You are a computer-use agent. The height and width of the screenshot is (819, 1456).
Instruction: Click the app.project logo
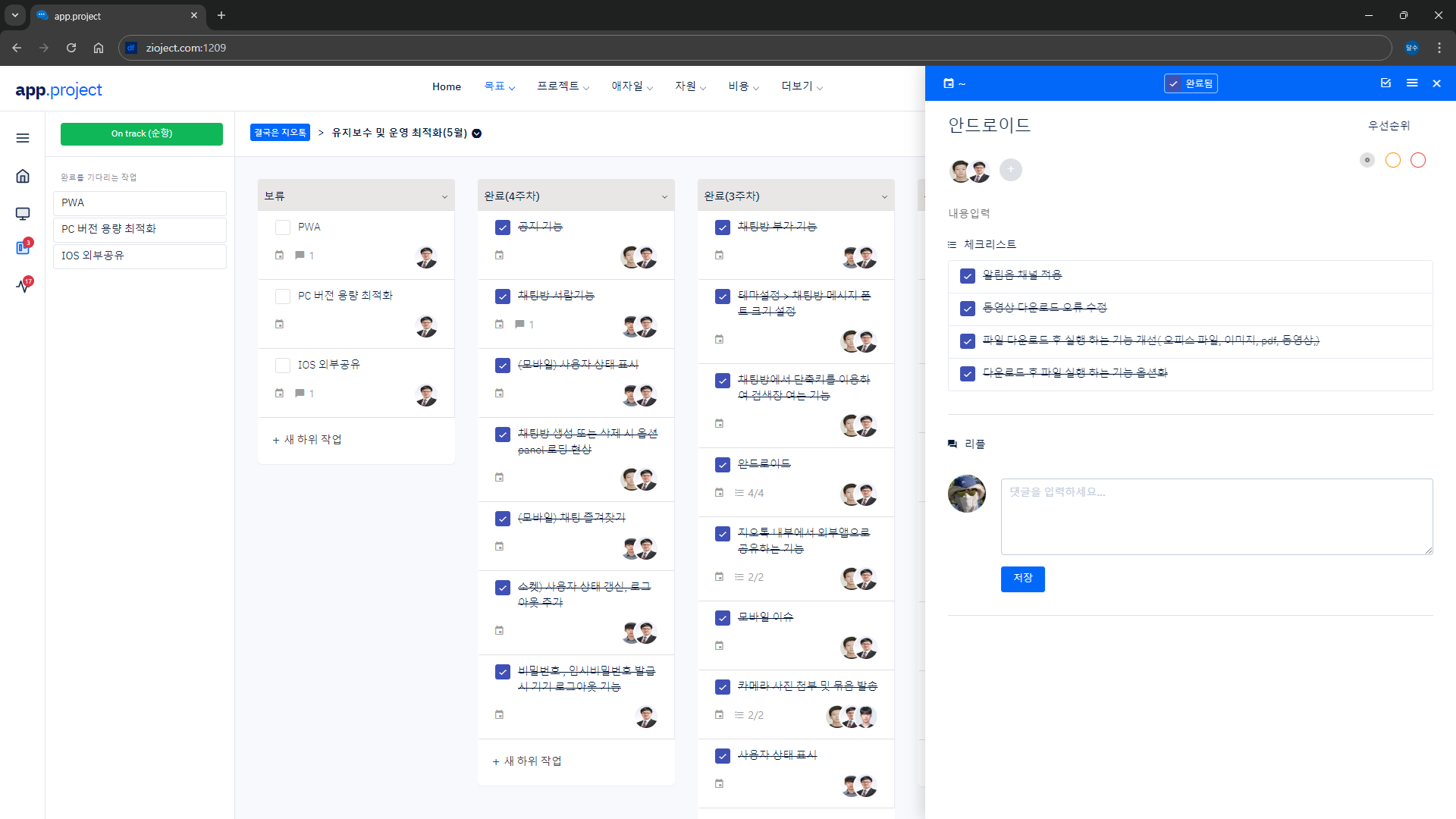tap(58, 90)
